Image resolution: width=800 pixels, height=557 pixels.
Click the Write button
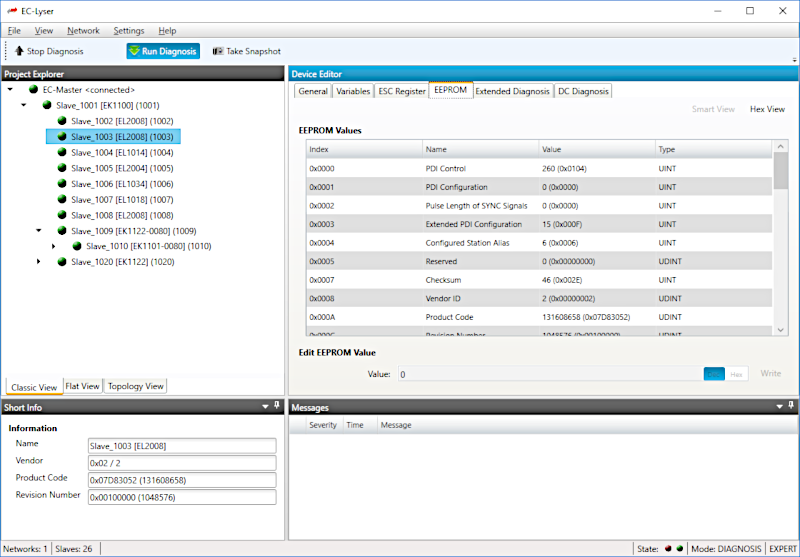coord(770,374)
